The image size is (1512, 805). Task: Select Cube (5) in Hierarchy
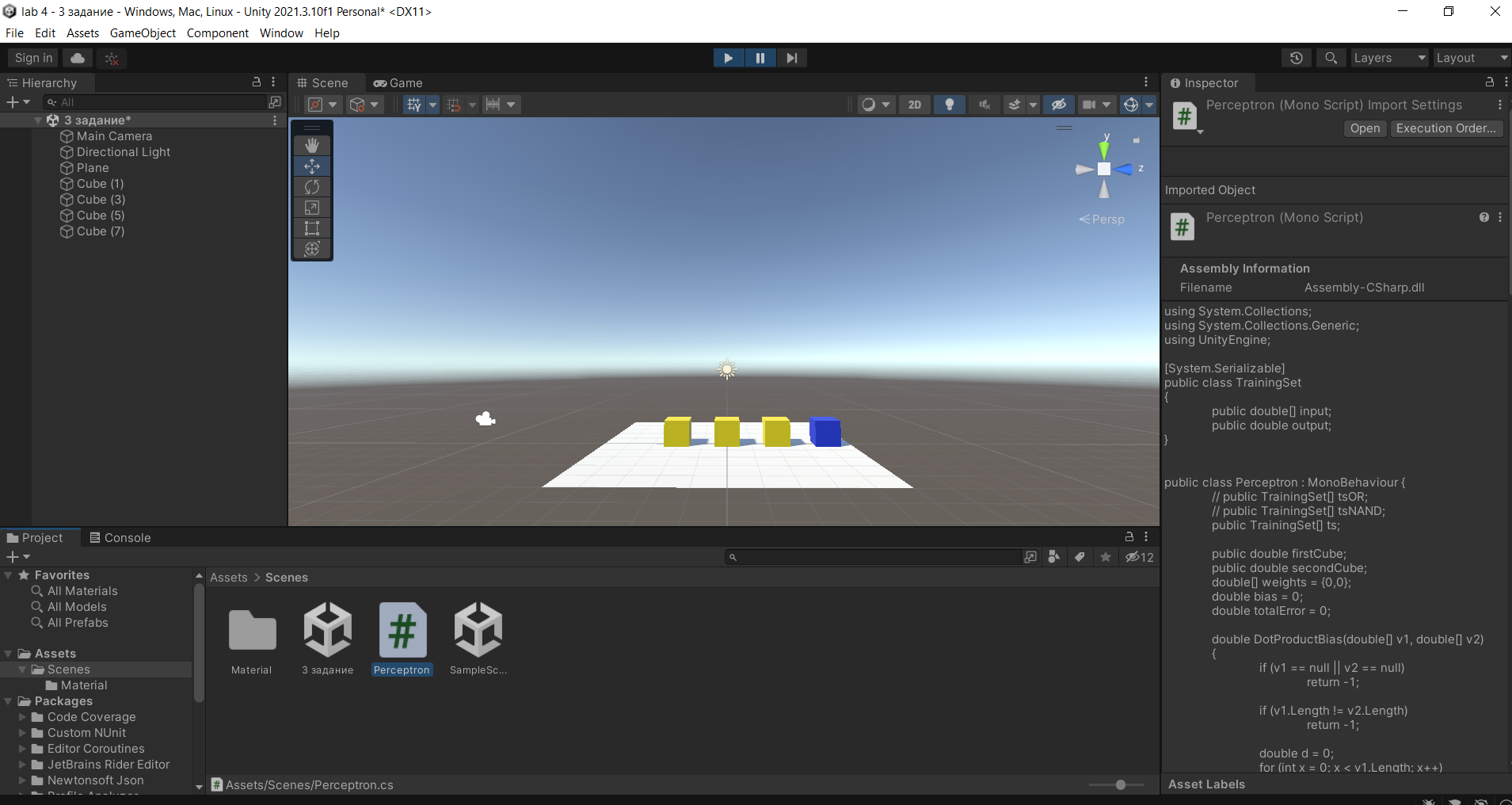tap(101, 216)
